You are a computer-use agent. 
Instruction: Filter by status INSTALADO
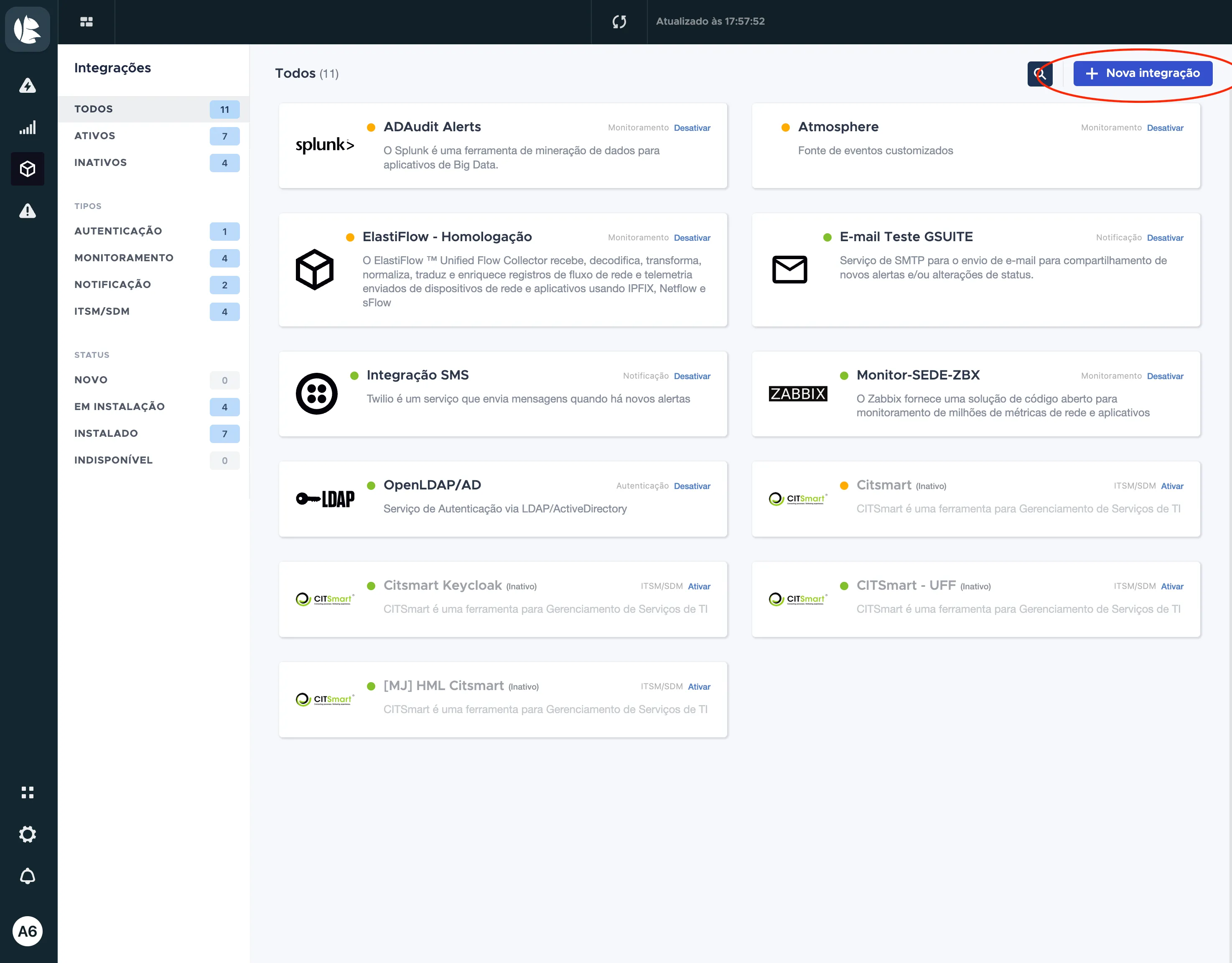(153, 433)
